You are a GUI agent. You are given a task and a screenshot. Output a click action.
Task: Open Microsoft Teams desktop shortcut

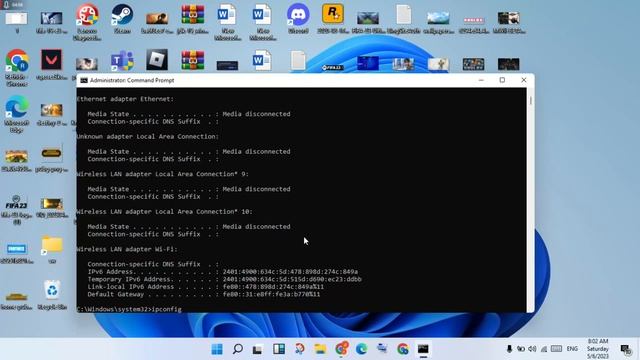[122, 61]
